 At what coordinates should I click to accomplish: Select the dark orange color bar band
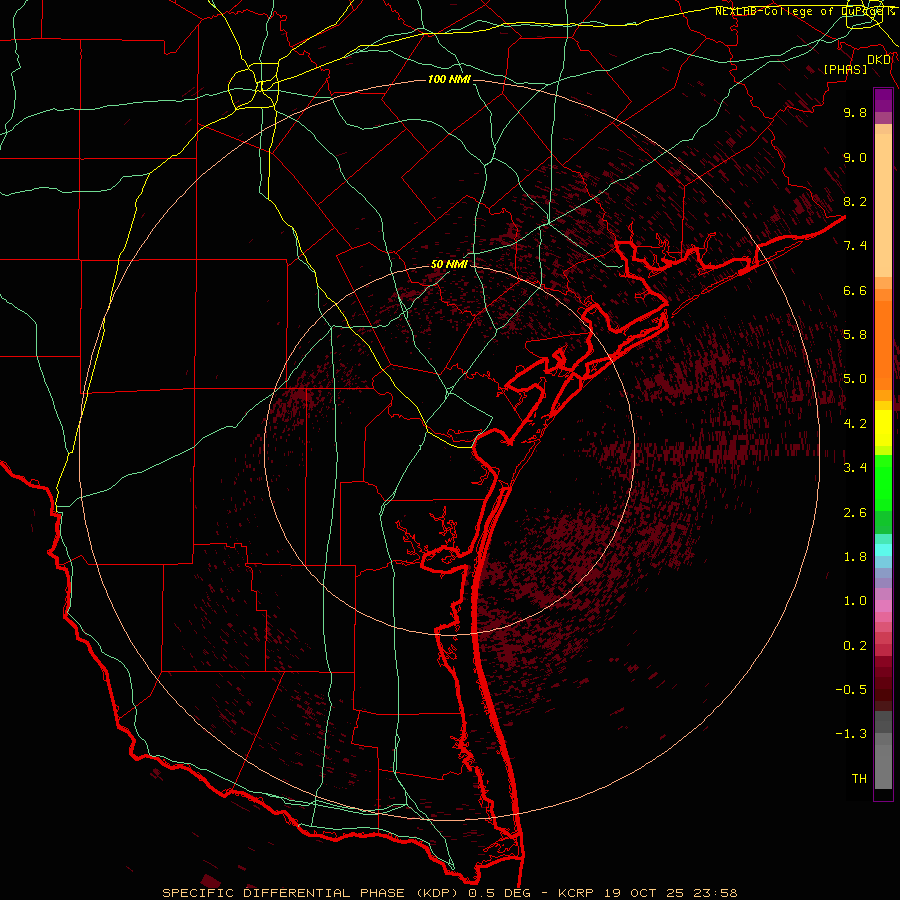(x=883, y=346)
